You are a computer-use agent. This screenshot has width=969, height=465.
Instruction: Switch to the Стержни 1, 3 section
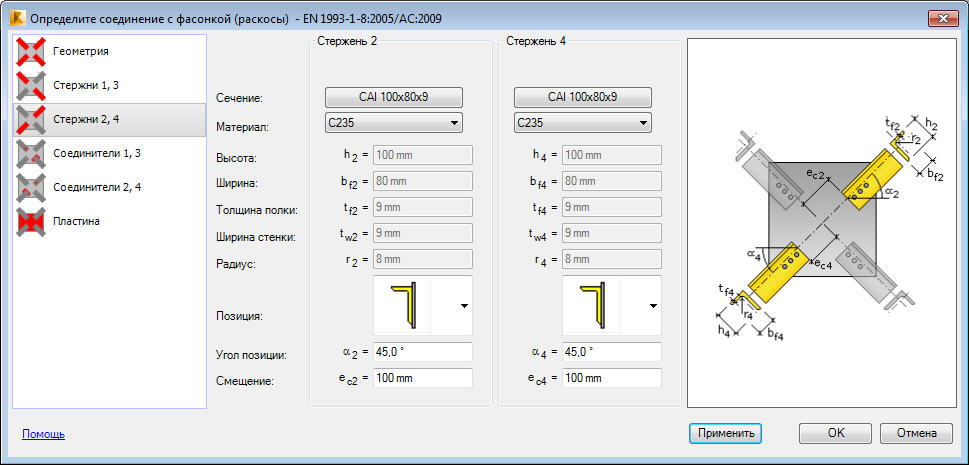click(109, 85)
